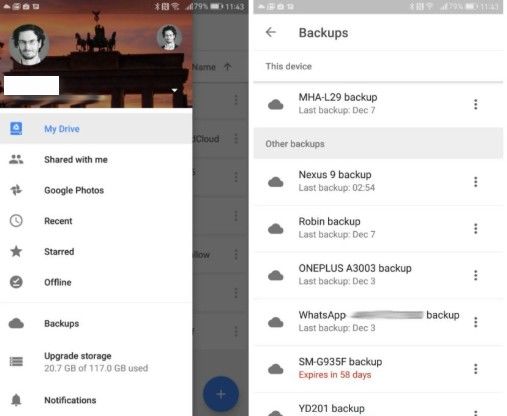Viewport: 507px width, 416px height.
Task: Tap the blue plus floating button
Action: tap(221, 394)
